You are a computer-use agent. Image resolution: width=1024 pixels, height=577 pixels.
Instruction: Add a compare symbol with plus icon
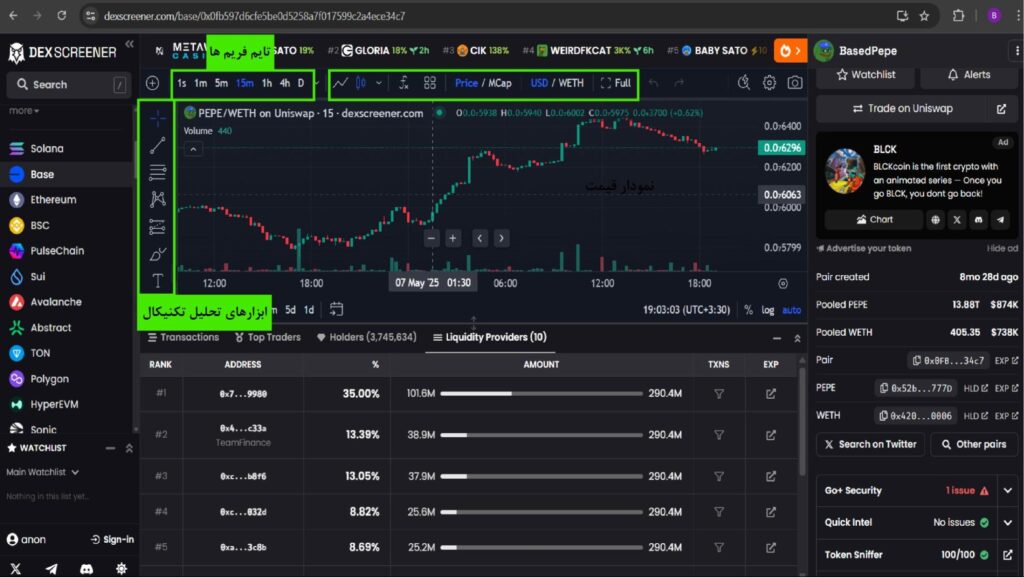152,83
